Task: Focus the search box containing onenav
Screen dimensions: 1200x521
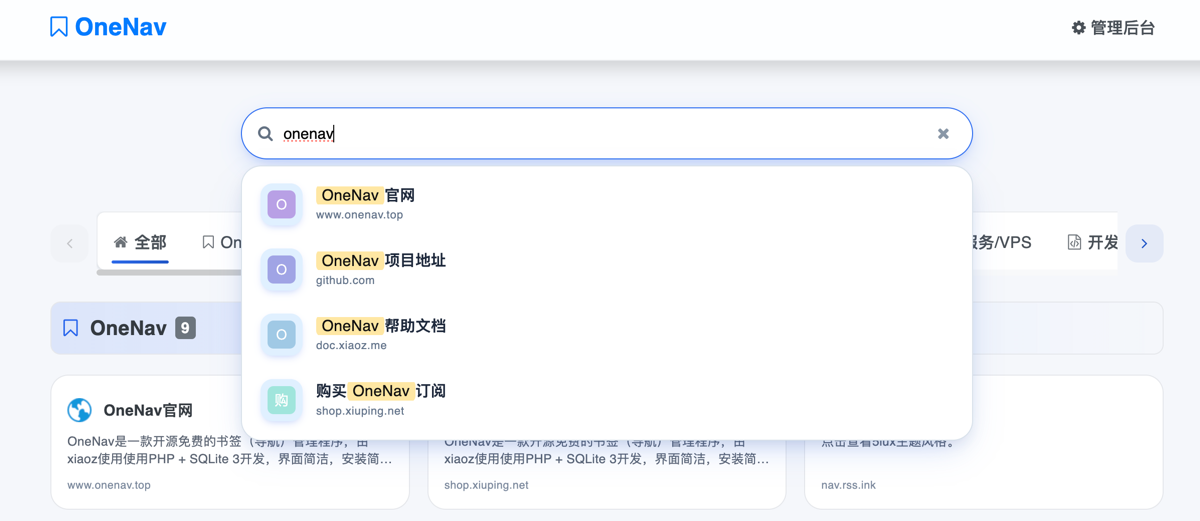Action: 606,133
